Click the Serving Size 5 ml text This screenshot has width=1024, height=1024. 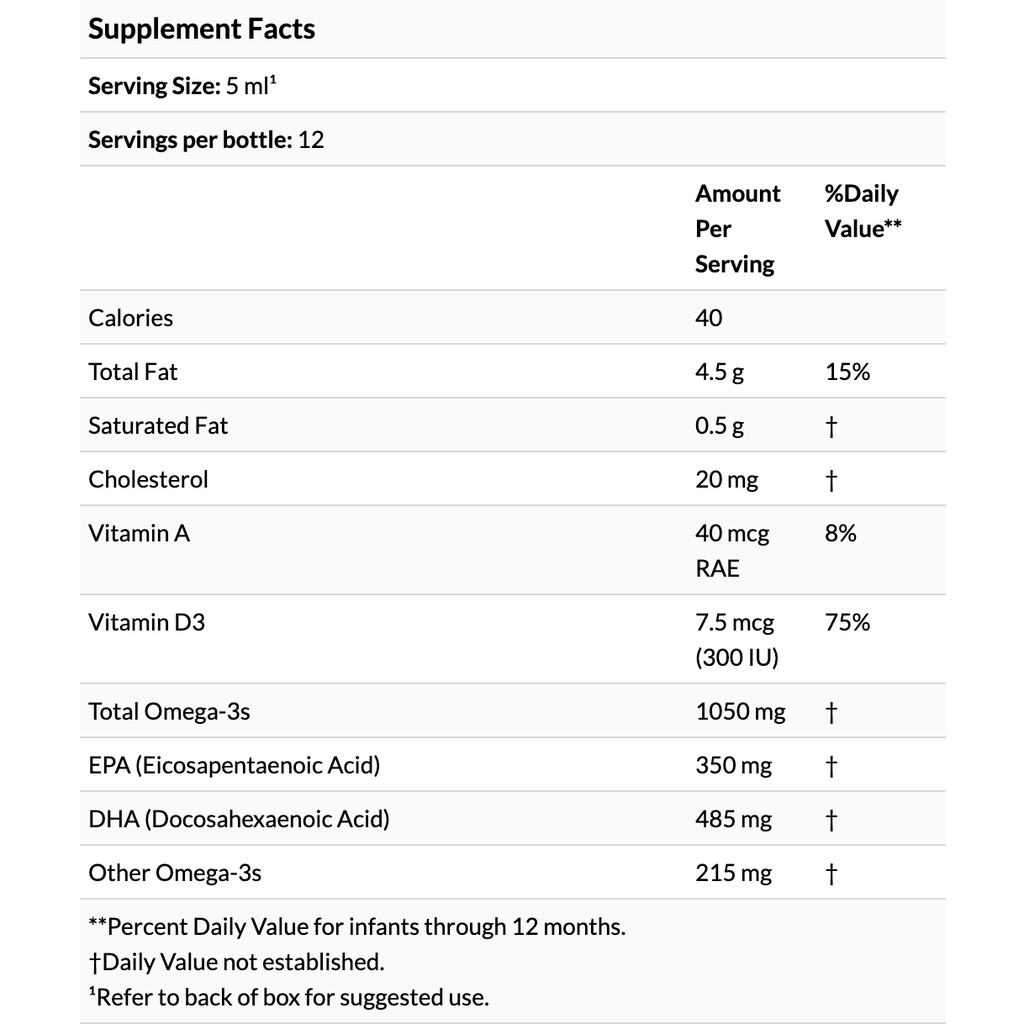(182, 86)
